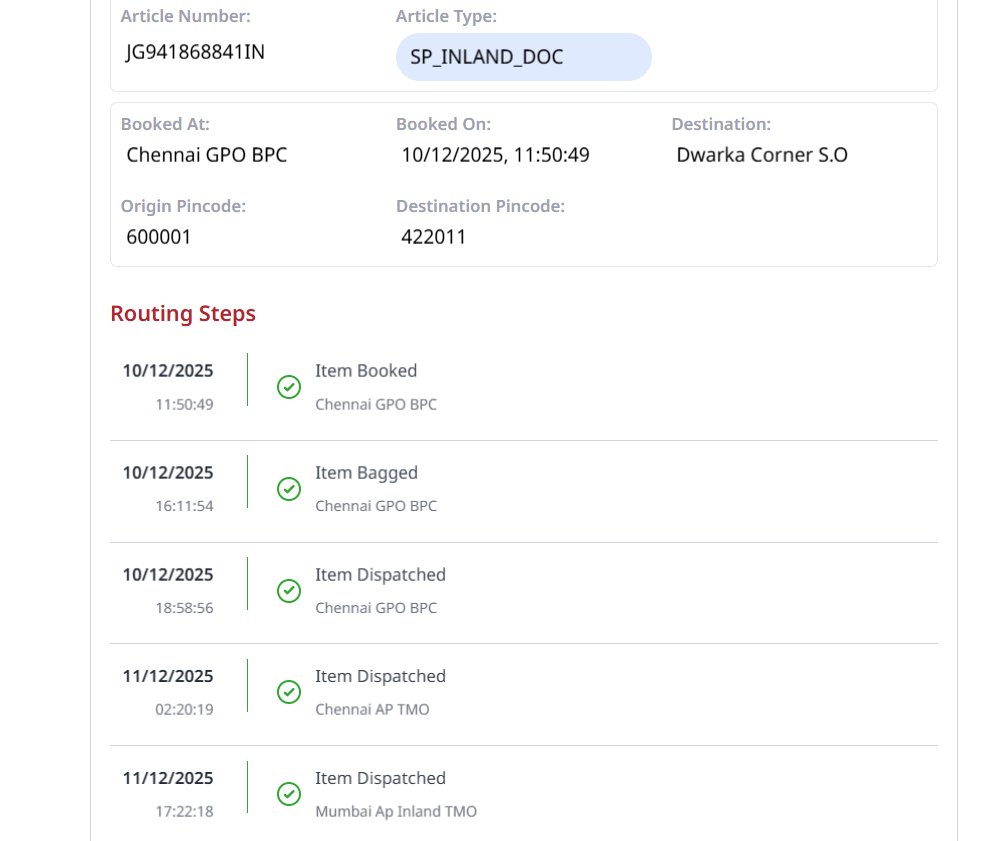Click the Item Bagged step title
The width and height of the screenshot is (1000, 841).
367,473
